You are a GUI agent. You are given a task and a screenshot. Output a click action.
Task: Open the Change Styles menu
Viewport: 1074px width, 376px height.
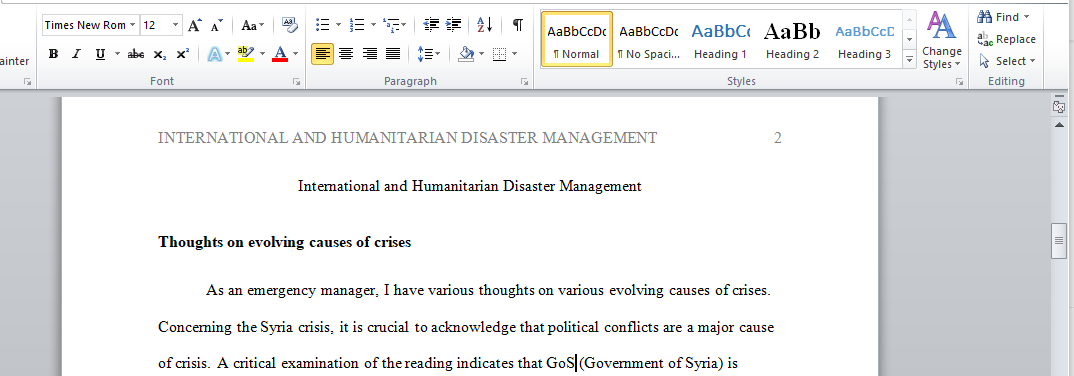[x=942, y=40]
